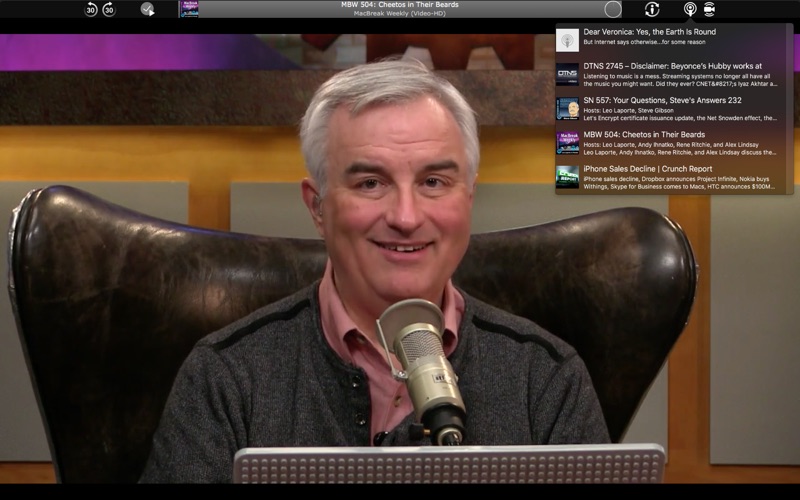This screenshot has height=500, width=800.
Task: Click the Dear Veronica podcast artwork
Action: tap(568, 40)
